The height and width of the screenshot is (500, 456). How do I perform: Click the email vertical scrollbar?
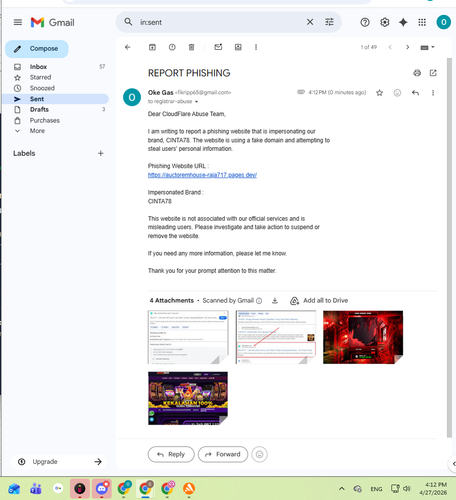(x=449, y=247)
